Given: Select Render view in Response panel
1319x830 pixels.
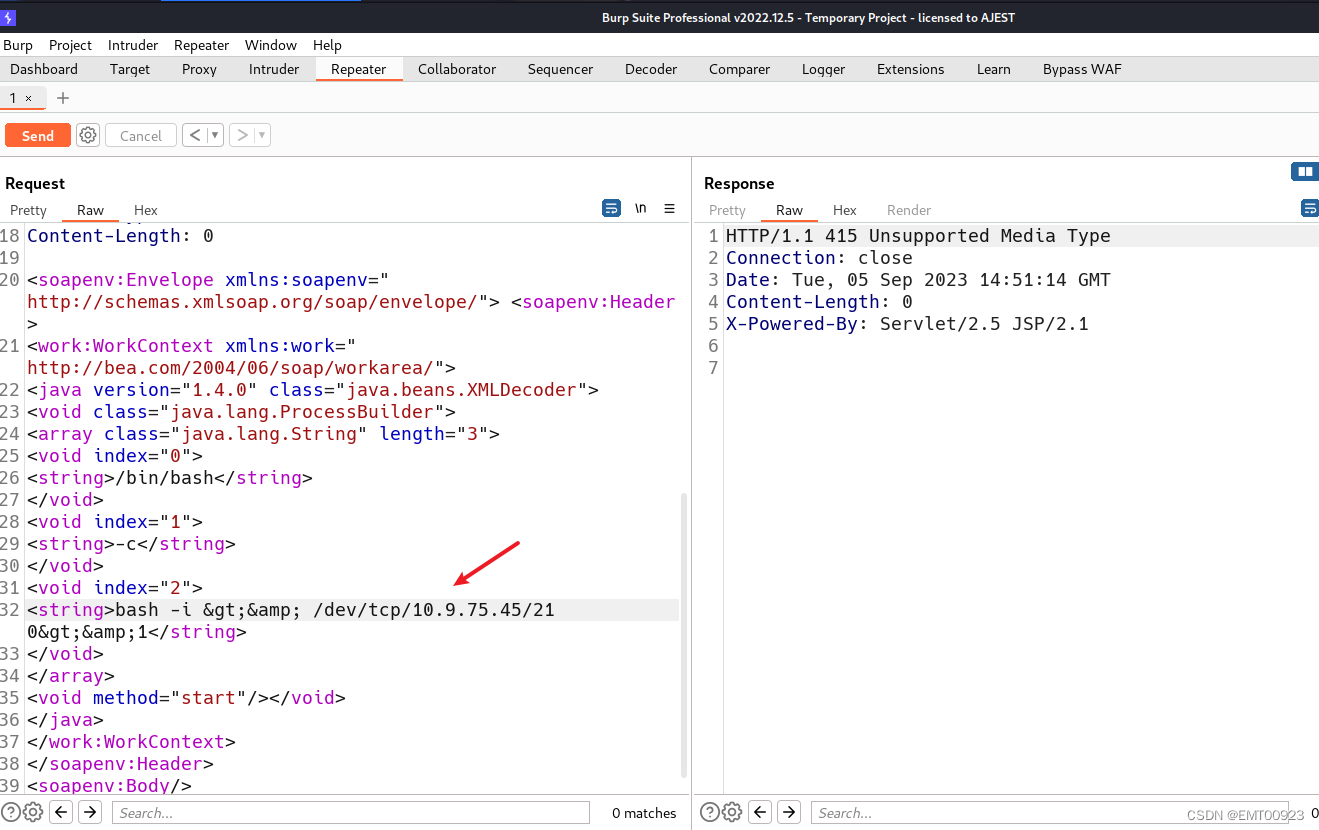Looking at the screenshot, I should pos(909,210).
